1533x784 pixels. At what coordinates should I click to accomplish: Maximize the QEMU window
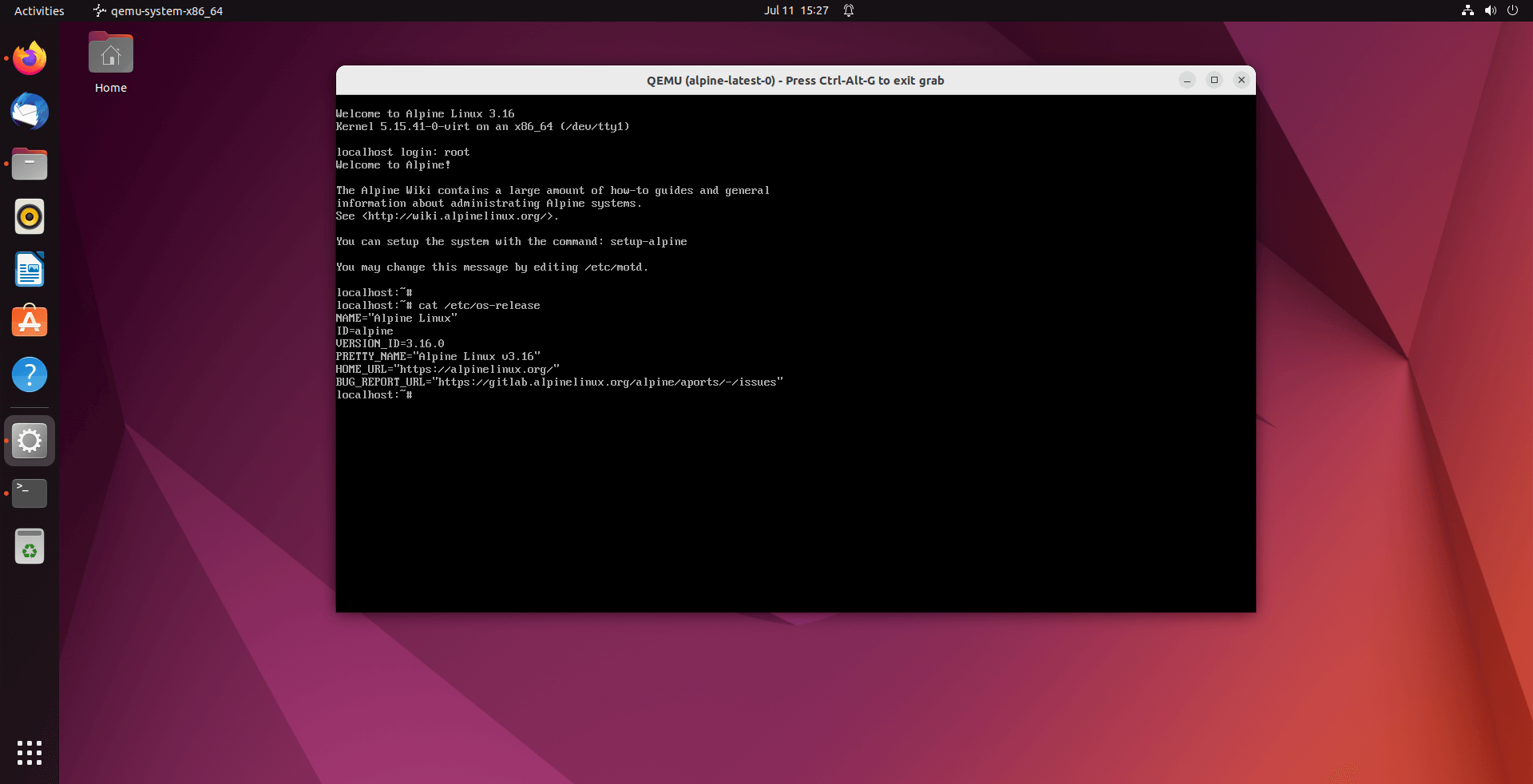1214,80
